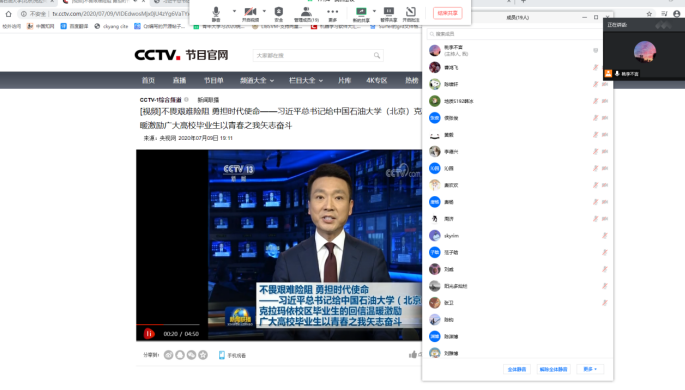Image resolution: width=685 pixels, height=390 pixels.
Task: Open manage members from meeting toolbar
Action: point(306,14)
